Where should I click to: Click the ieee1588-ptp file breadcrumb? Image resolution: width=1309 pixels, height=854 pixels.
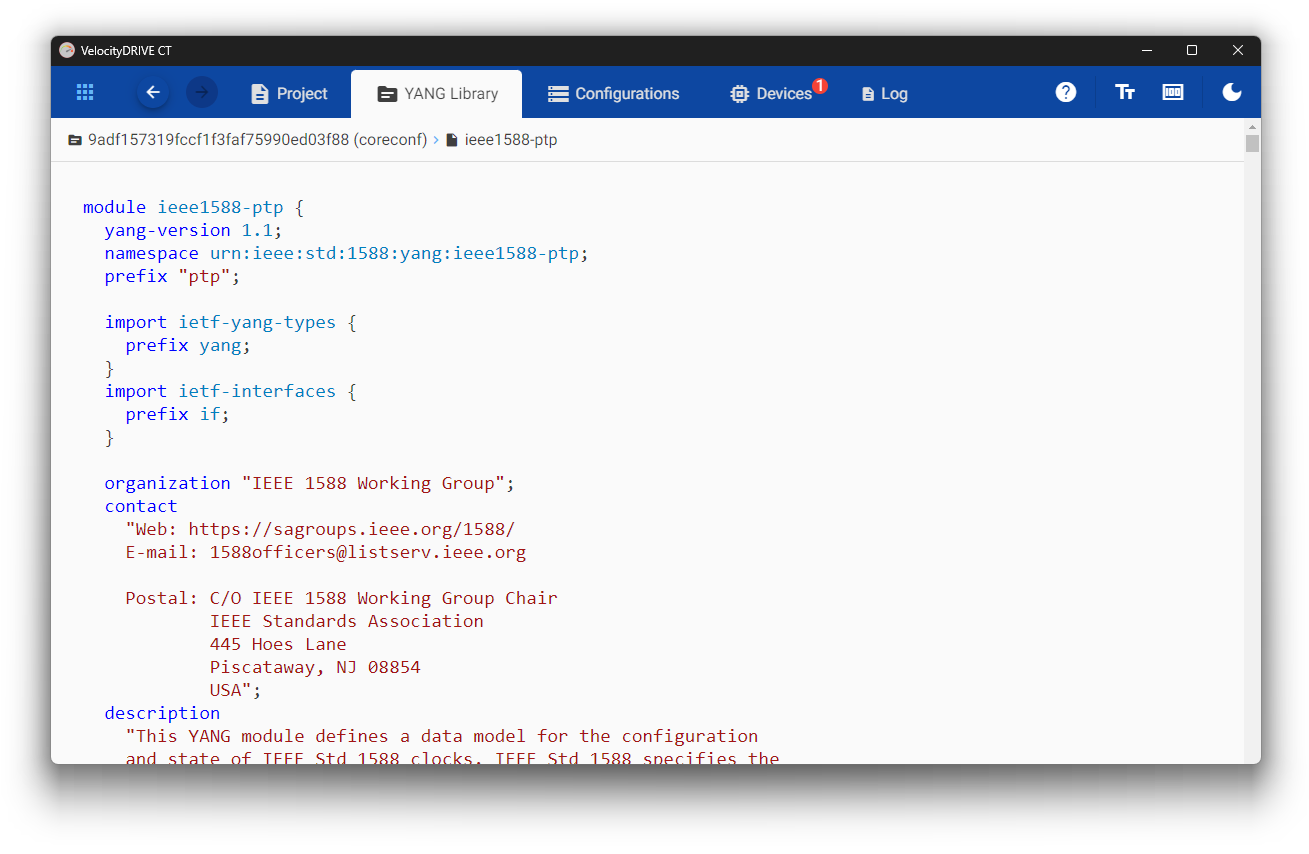[510, 140]
